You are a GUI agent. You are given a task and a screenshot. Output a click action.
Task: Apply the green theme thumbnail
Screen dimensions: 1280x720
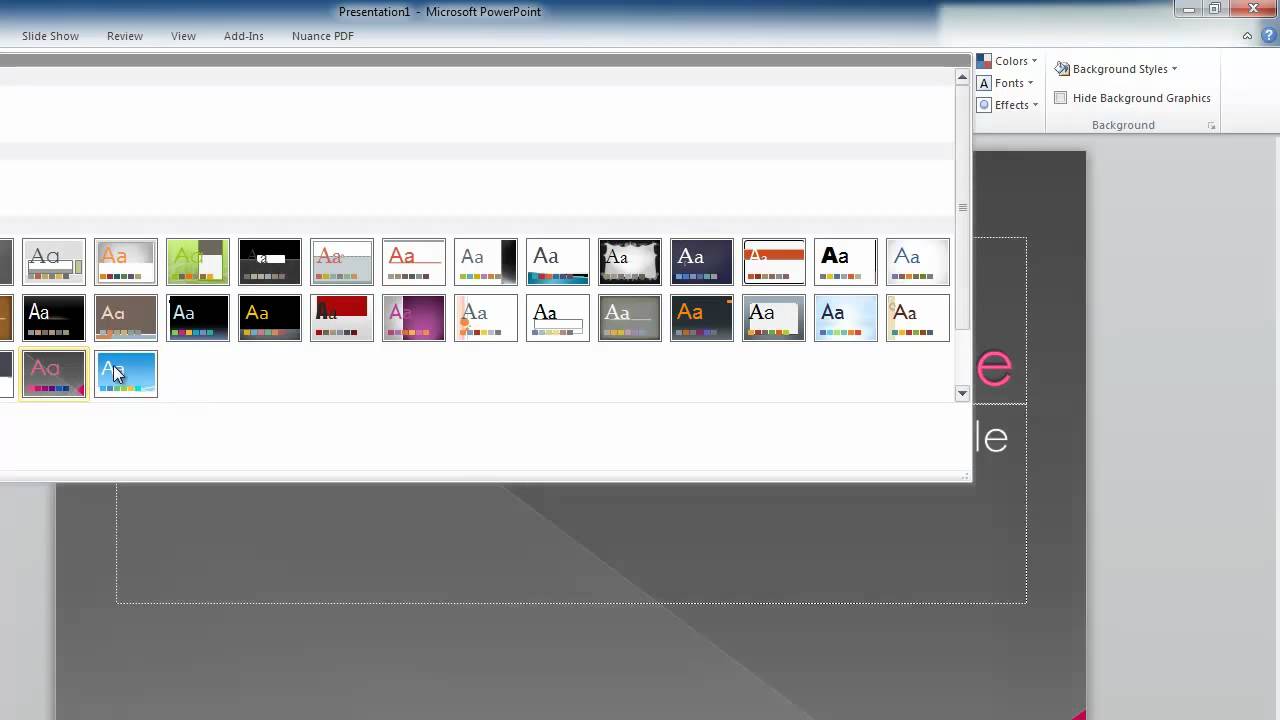tap(198, 262)
